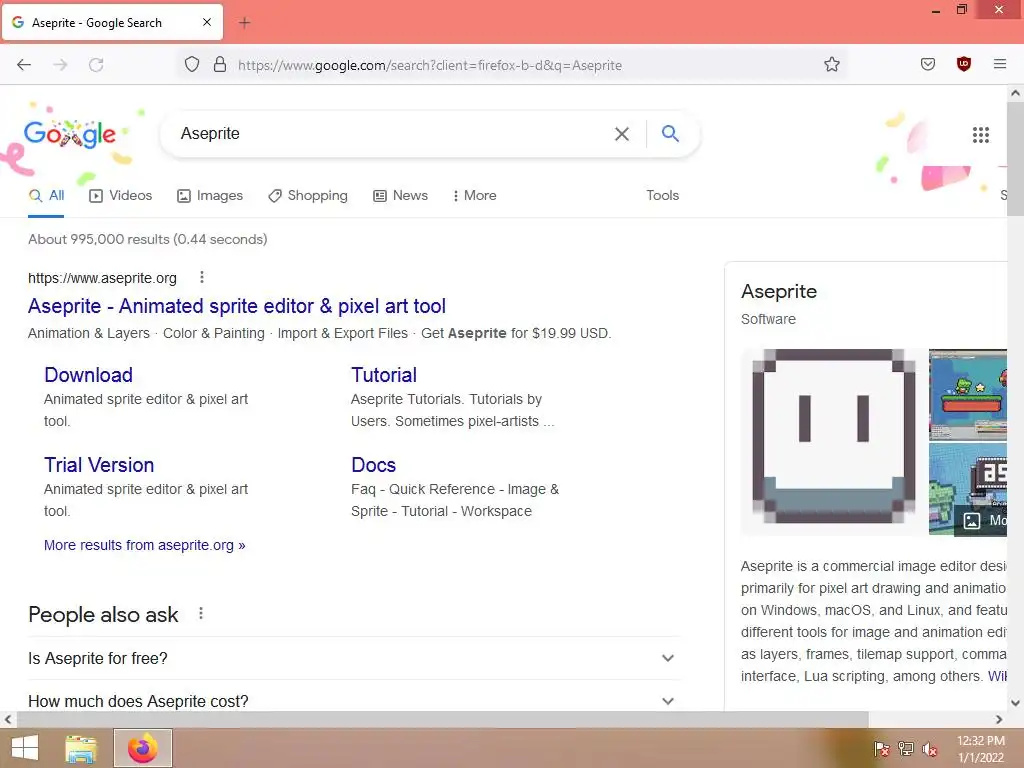Click the horizontal scrollbar right arrow
Screen dimensions: 1024x768
[x=999, y=719]
